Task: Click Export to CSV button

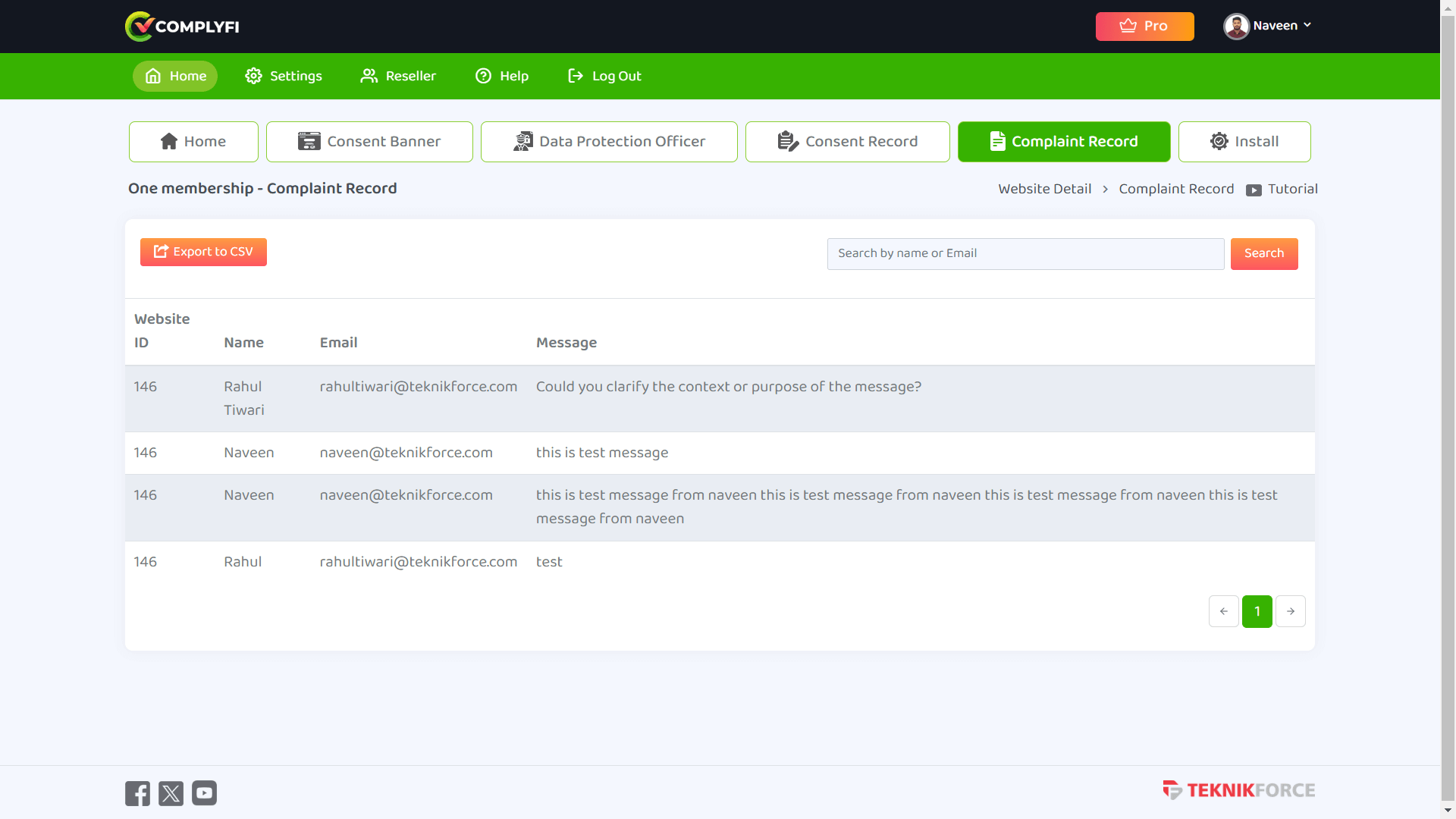Action: click(203, 252)
